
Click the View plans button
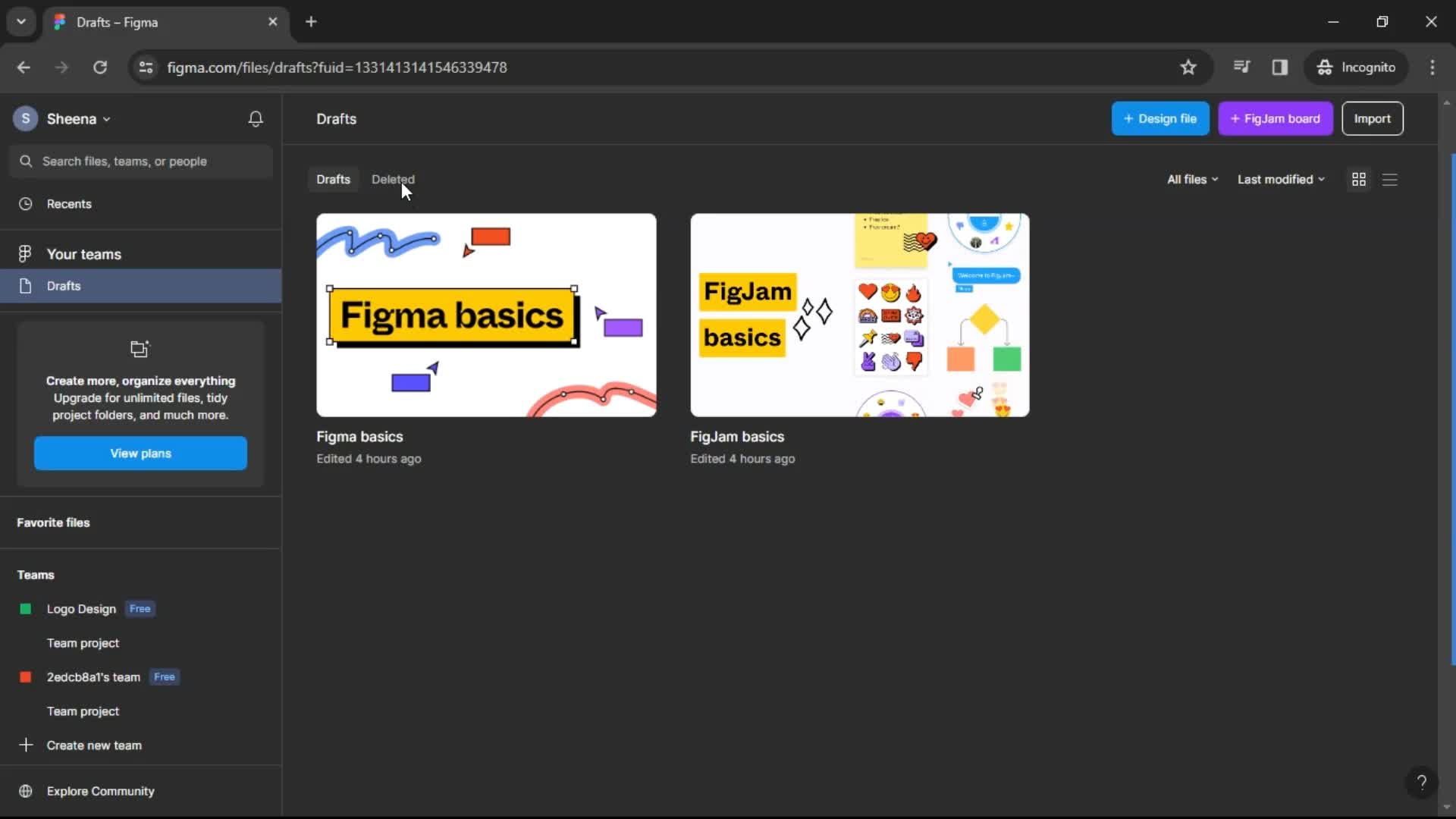pos(140,453)
